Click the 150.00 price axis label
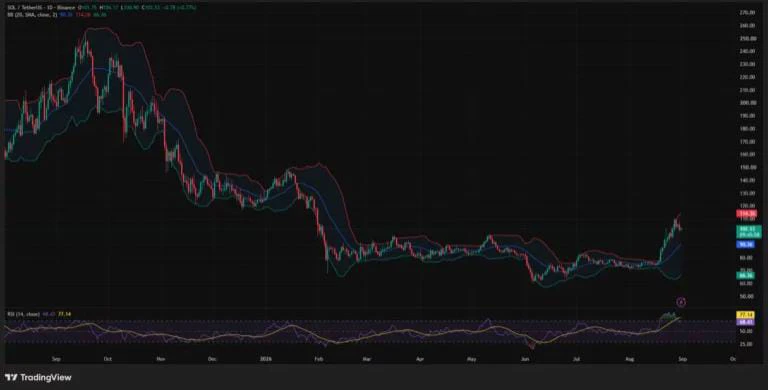This screenshot has width=768, height=390. point(747,167)
